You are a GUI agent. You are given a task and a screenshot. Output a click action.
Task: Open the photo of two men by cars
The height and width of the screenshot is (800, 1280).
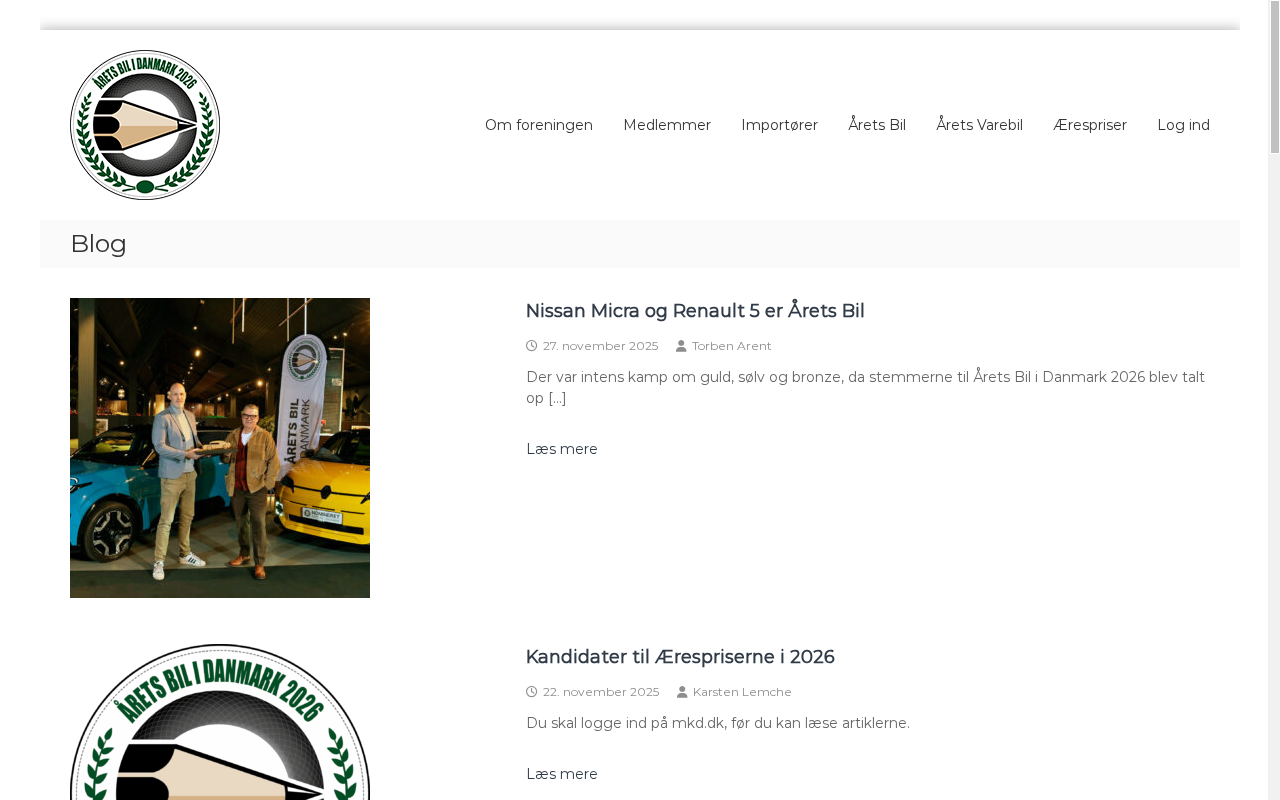[220, 448]
